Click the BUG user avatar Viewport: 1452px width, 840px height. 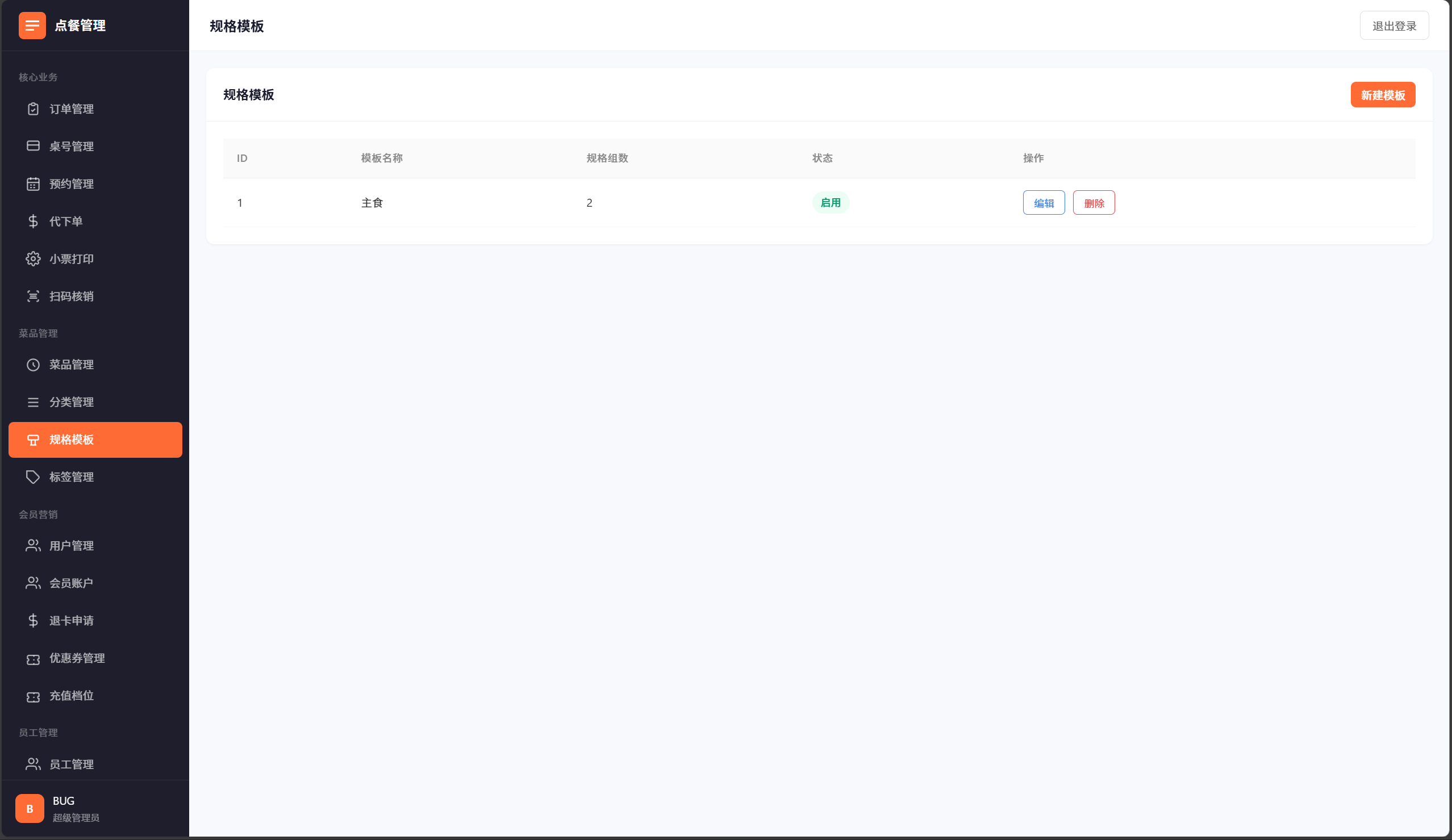coord(30,808)
